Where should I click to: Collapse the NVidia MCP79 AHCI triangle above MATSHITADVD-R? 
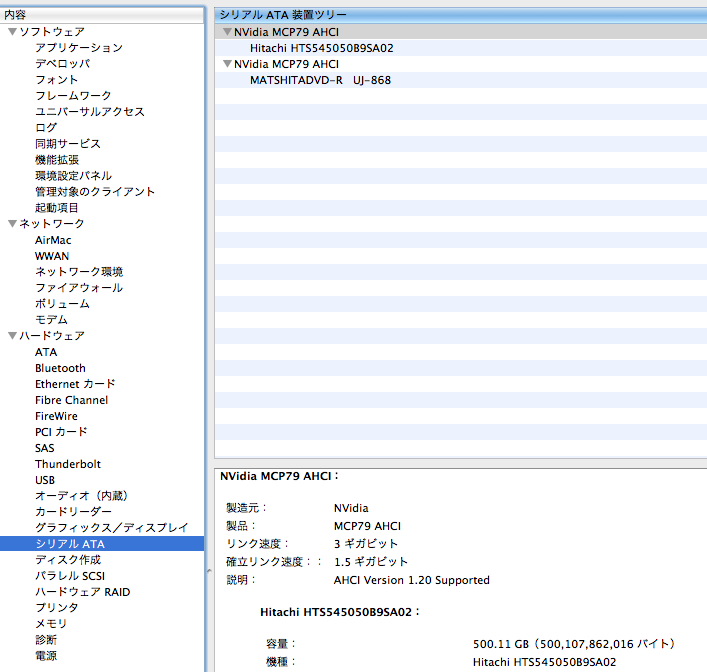click(227, 64)
